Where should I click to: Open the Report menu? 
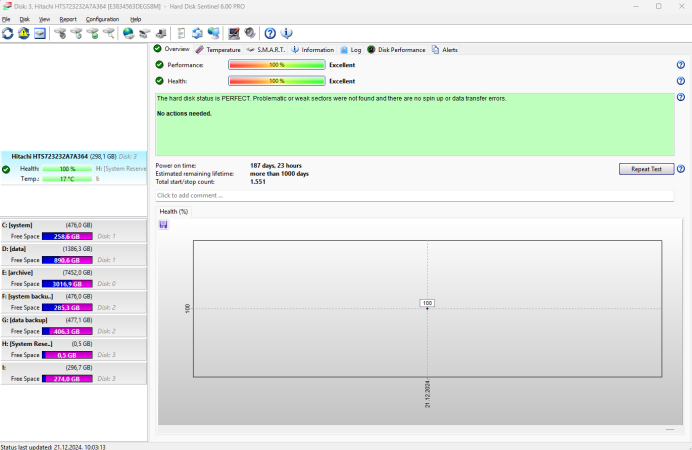coord(68,19)
